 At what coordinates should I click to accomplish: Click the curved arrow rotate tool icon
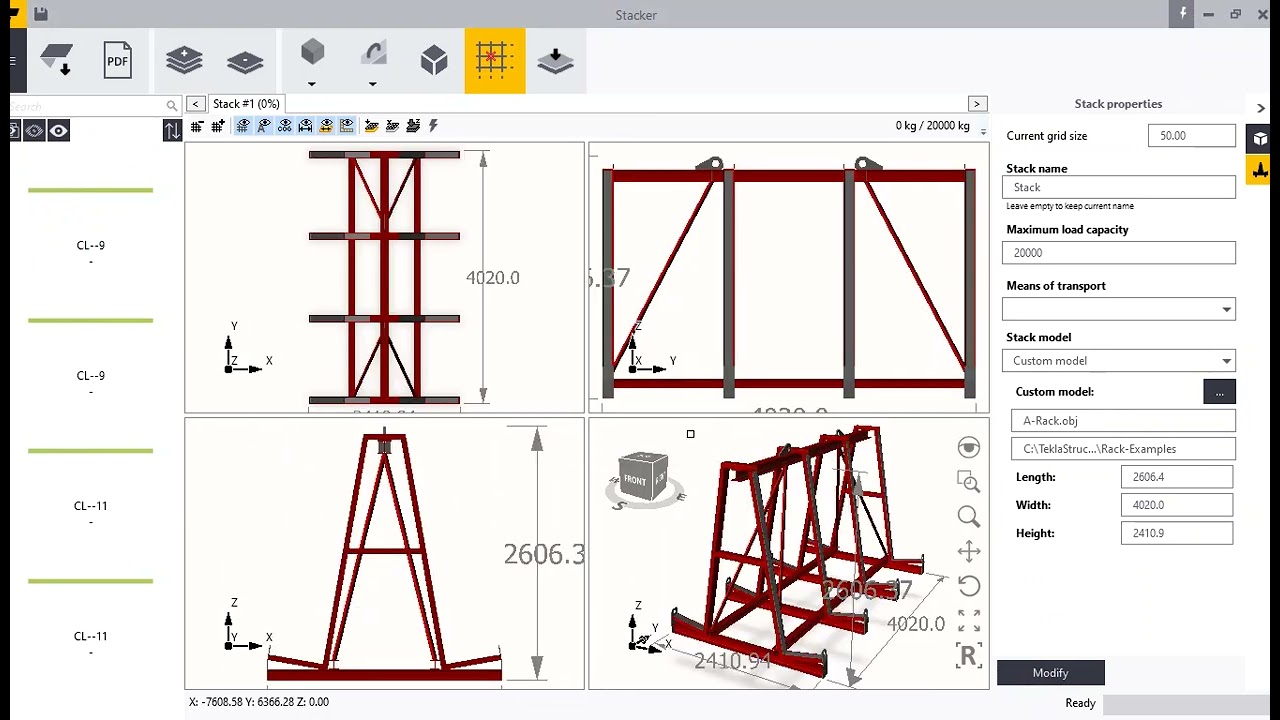coord(373,53)
